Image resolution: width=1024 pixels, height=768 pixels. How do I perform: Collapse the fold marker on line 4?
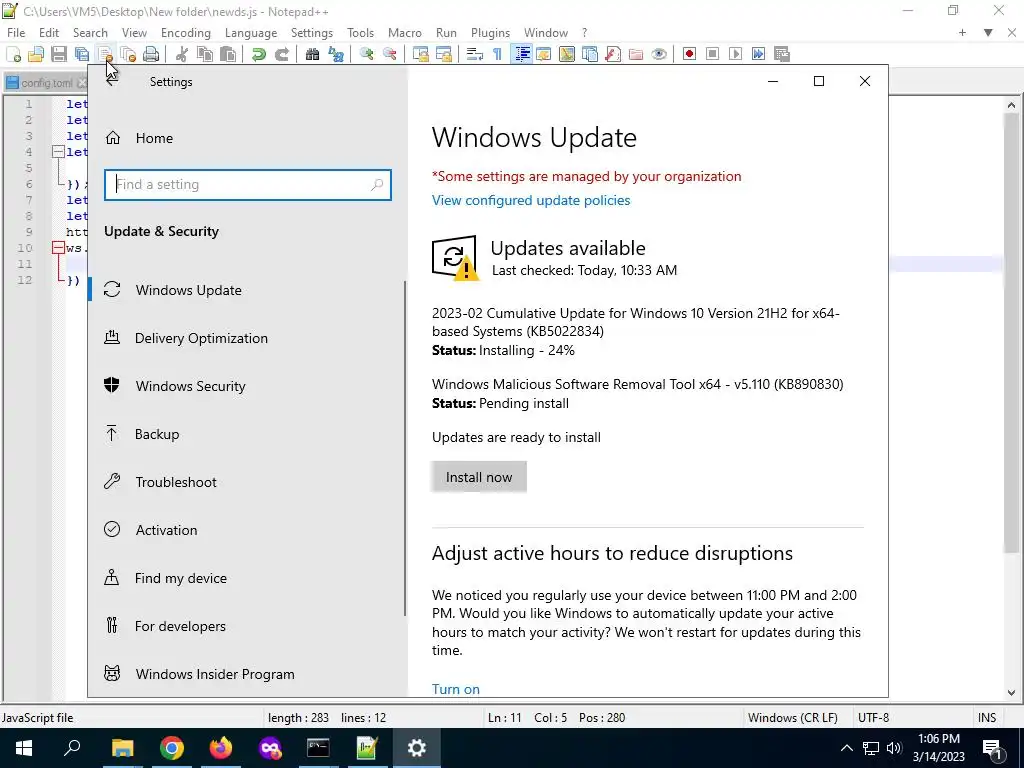(58, 152)
